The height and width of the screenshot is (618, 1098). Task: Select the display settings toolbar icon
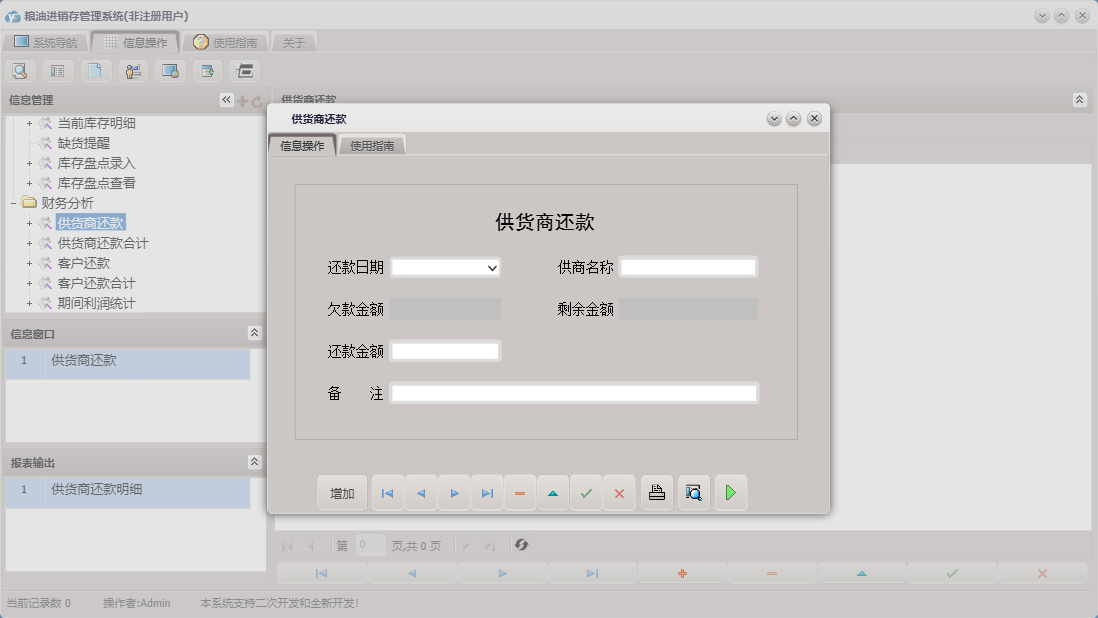tap(170, 70)
